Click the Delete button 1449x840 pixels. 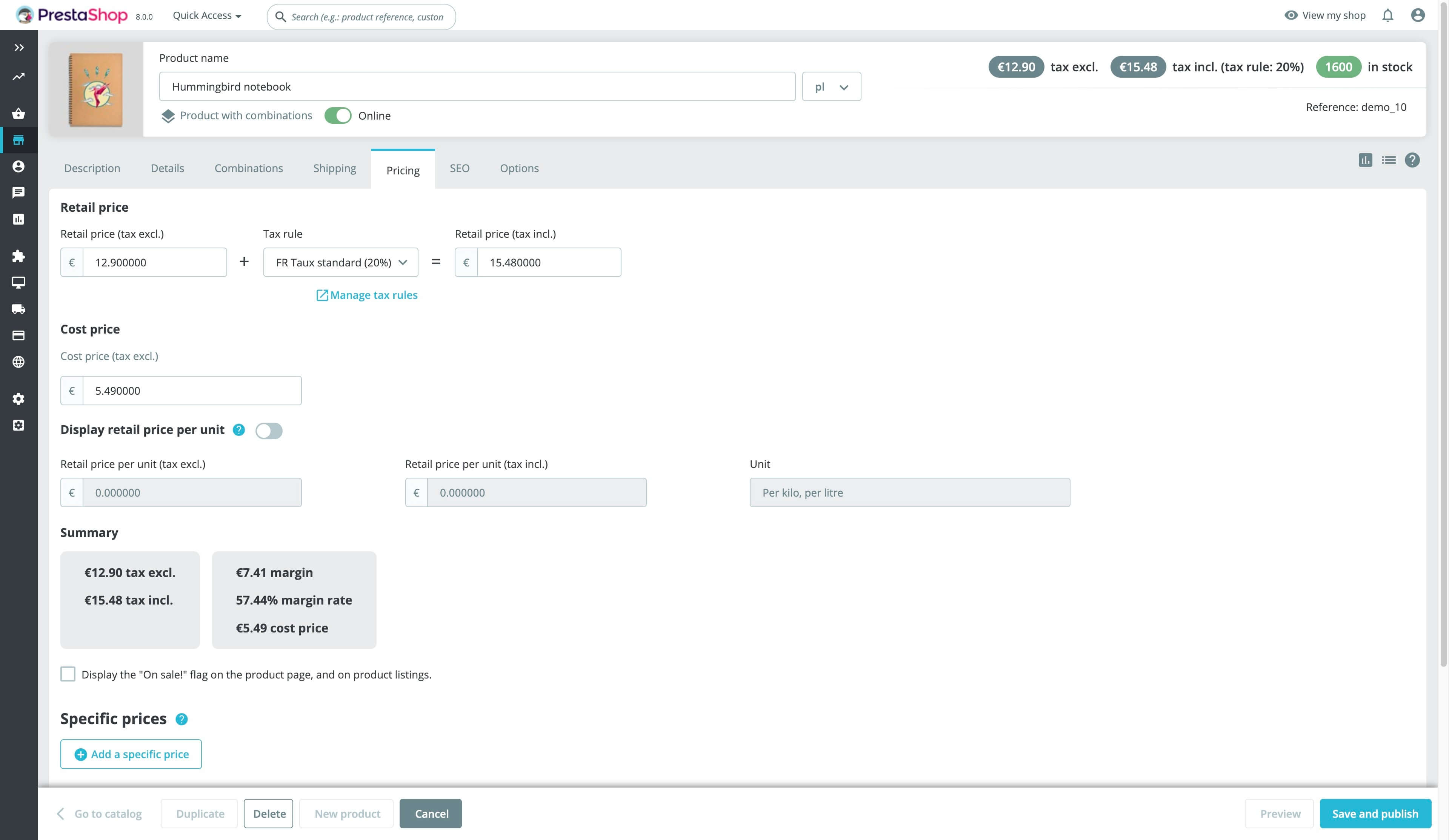pos(269,814)
